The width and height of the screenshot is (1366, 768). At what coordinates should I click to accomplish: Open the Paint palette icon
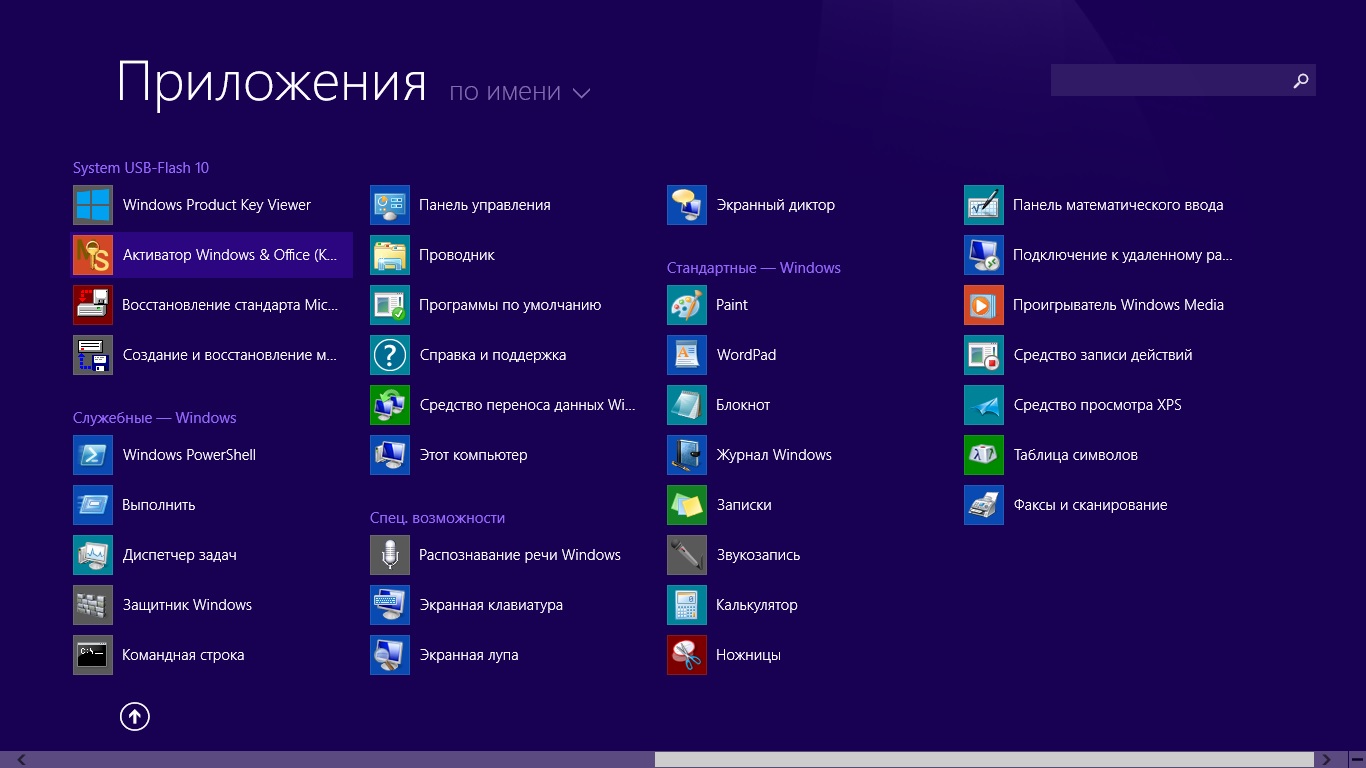click(x=687, y=305)
